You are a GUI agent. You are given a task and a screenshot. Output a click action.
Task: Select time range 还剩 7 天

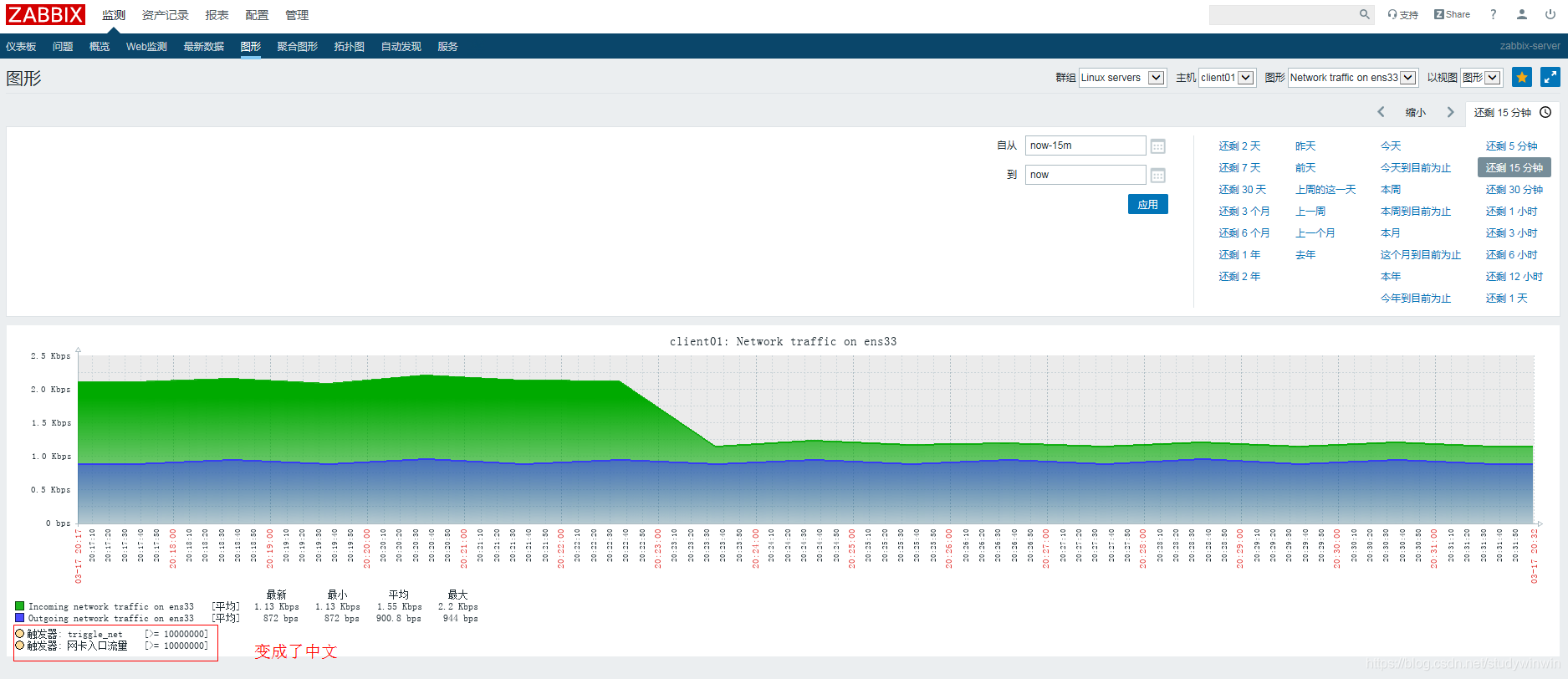[x=1239, y=167]
